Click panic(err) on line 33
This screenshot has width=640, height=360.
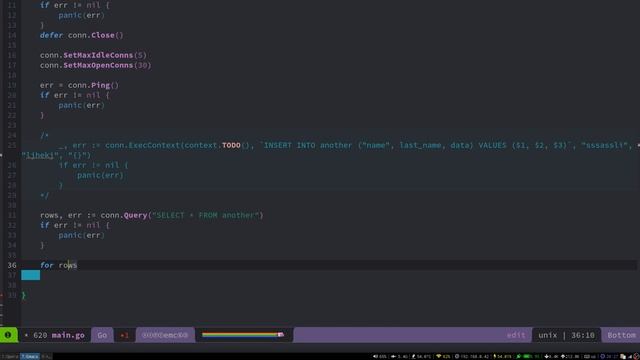82,235
